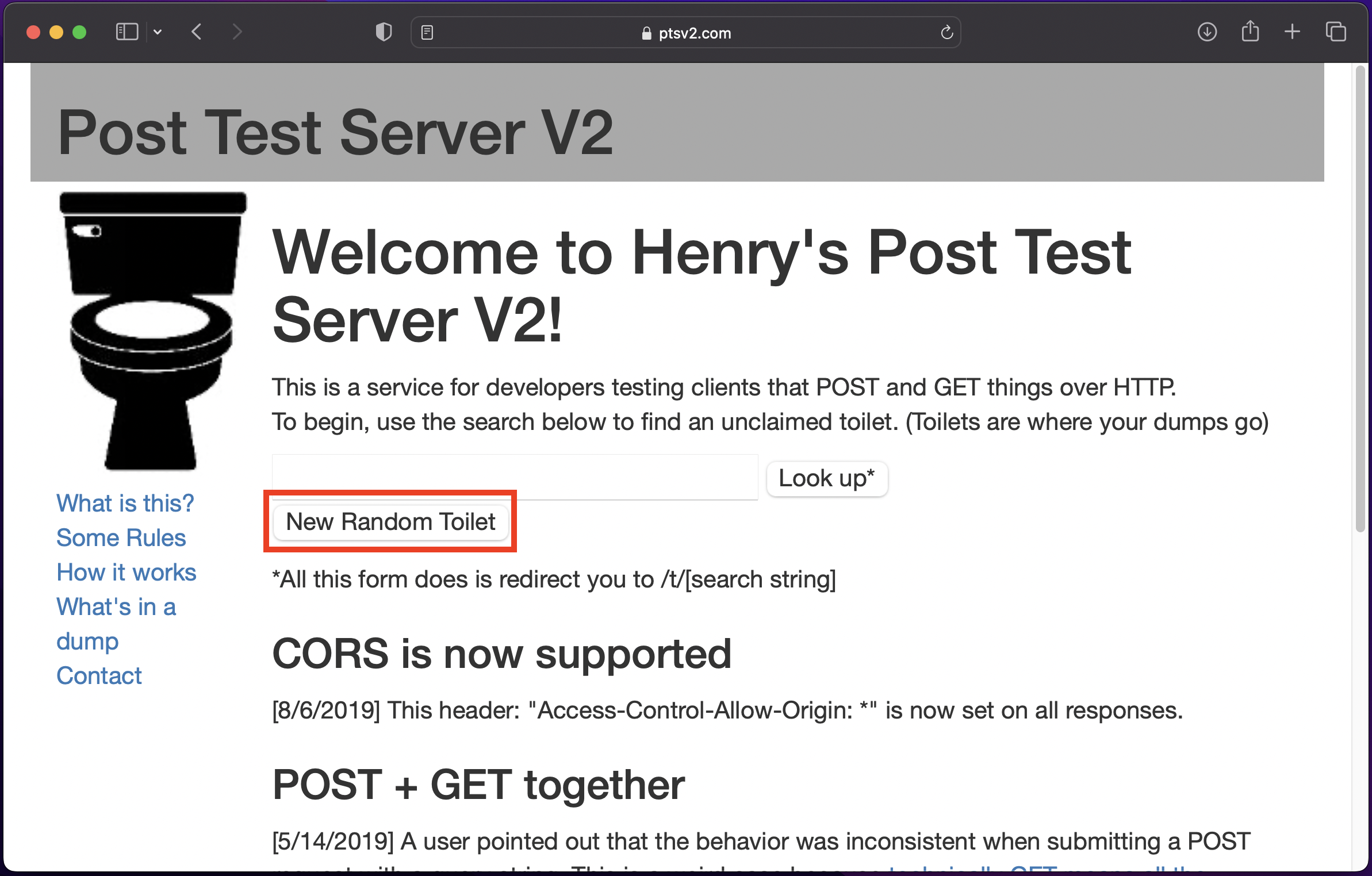Follow the How it works link
The image size is (1372, 876).
point(126,572)
